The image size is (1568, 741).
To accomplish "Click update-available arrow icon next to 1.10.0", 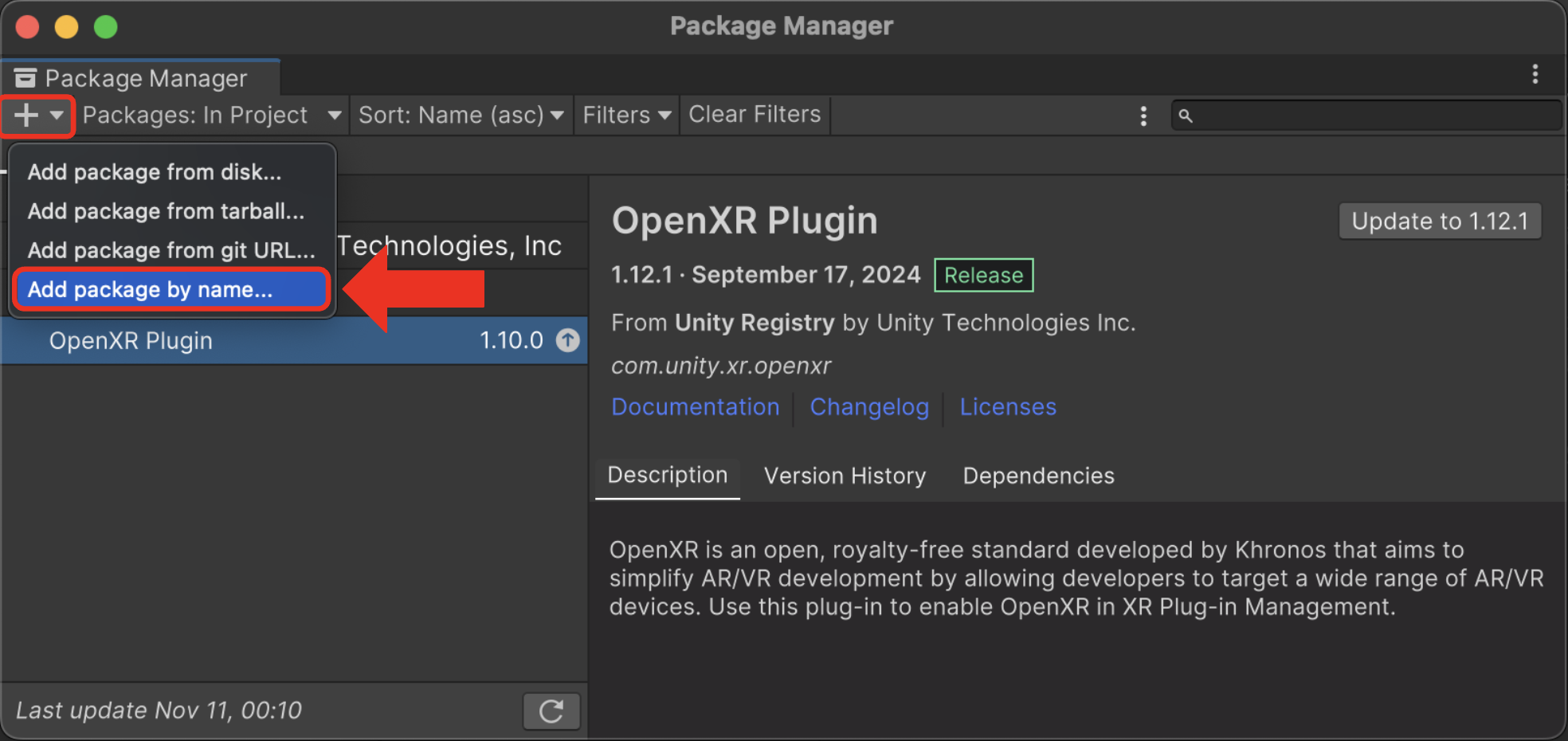I will tap(567, 341).
